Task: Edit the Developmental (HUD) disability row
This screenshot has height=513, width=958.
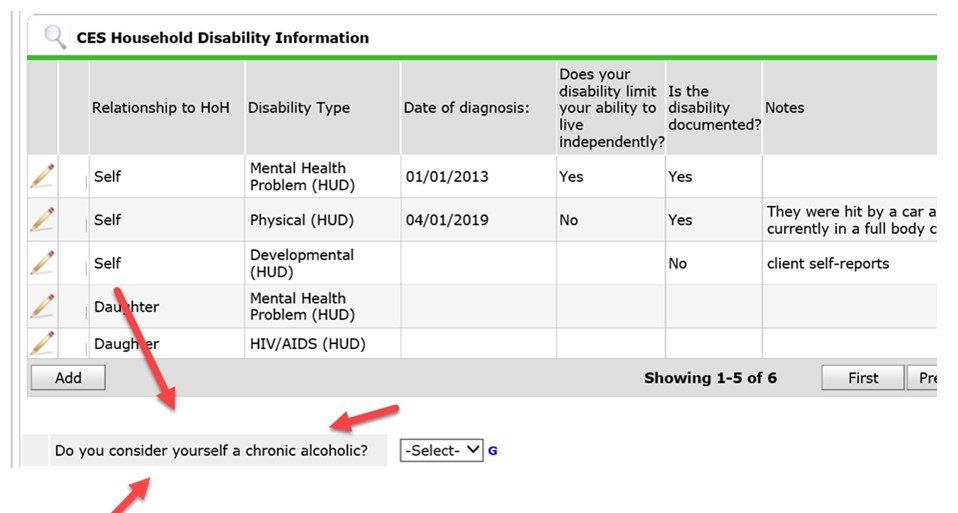Action: pyautogui.click(x=42, y=263)
